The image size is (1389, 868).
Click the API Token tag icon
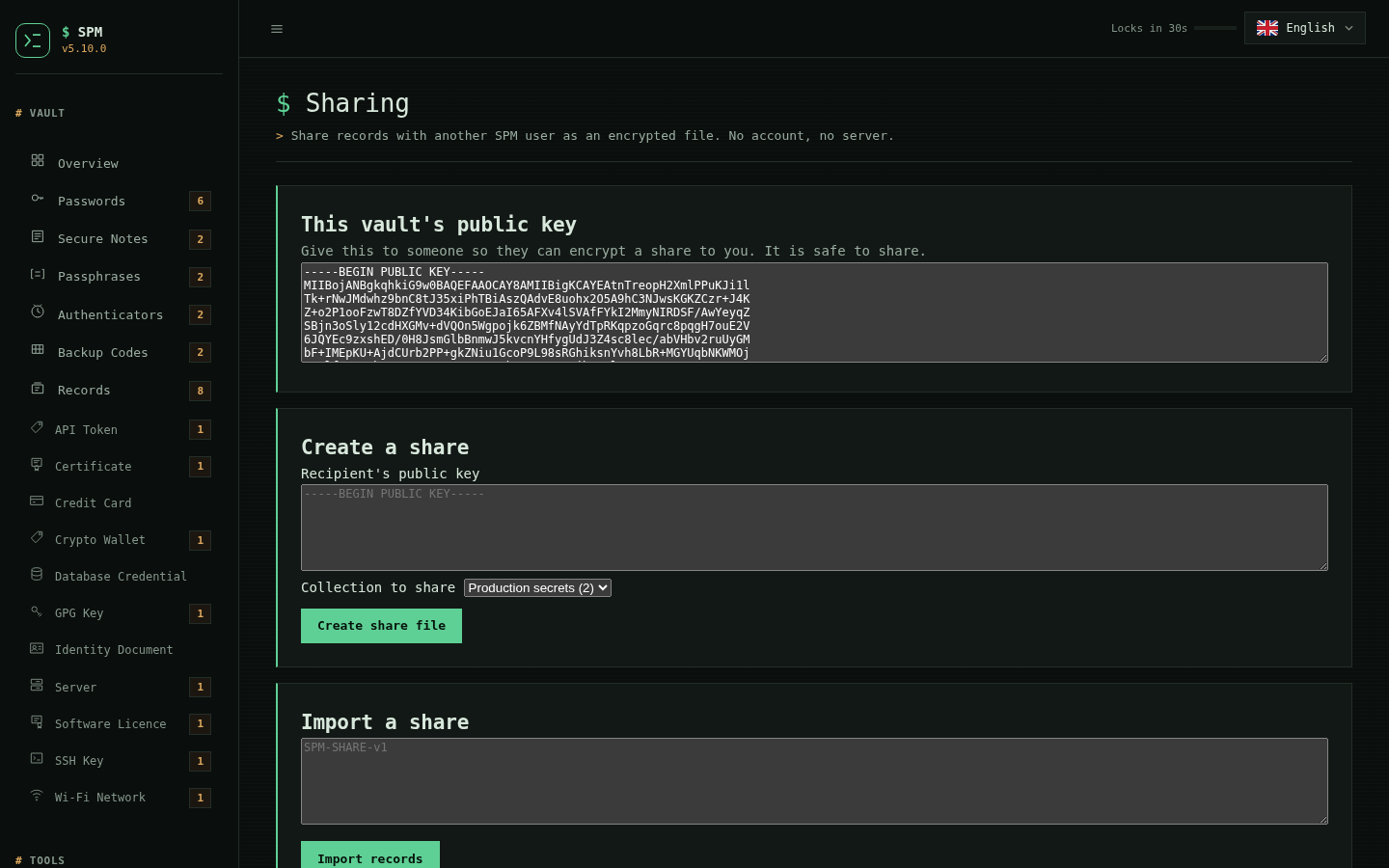(x=37, y=426)
